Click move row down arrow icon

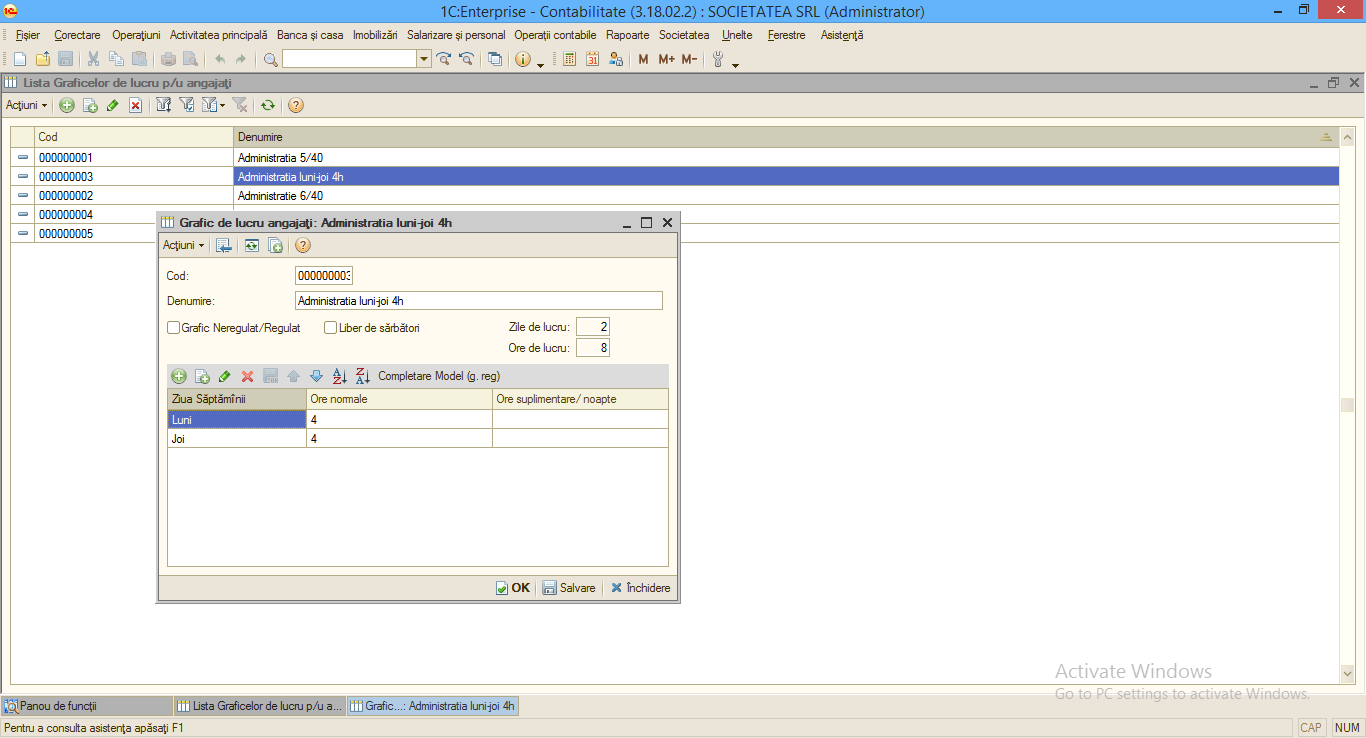(316, 376)
